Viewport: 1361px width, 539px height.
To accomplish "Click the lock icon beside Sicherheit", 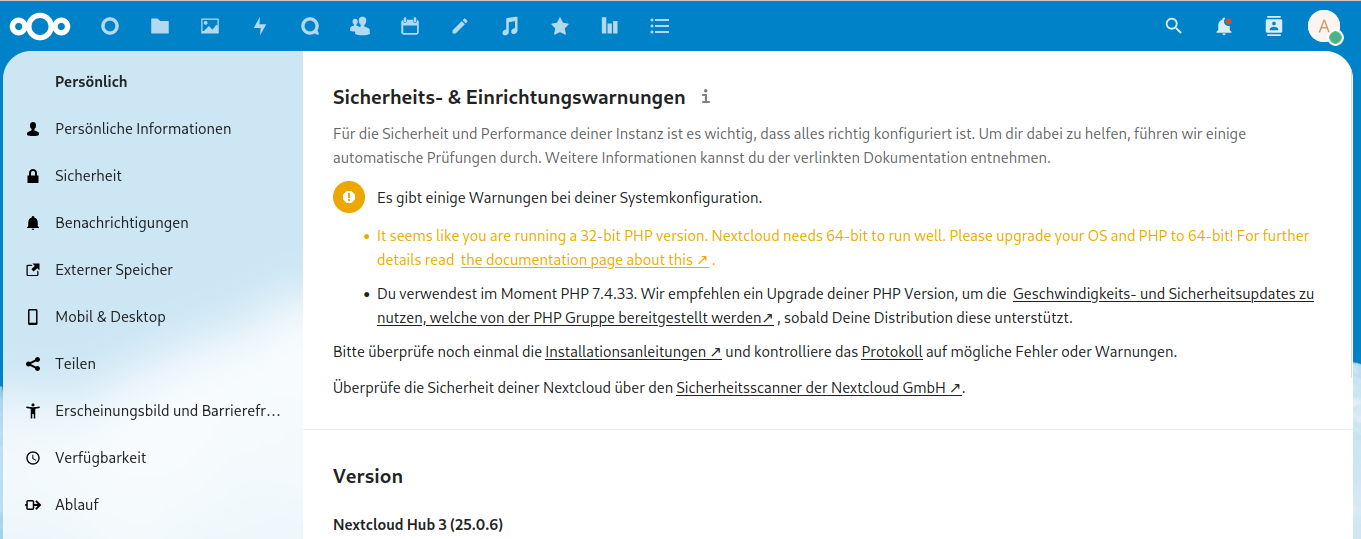I will pos(33,176).
